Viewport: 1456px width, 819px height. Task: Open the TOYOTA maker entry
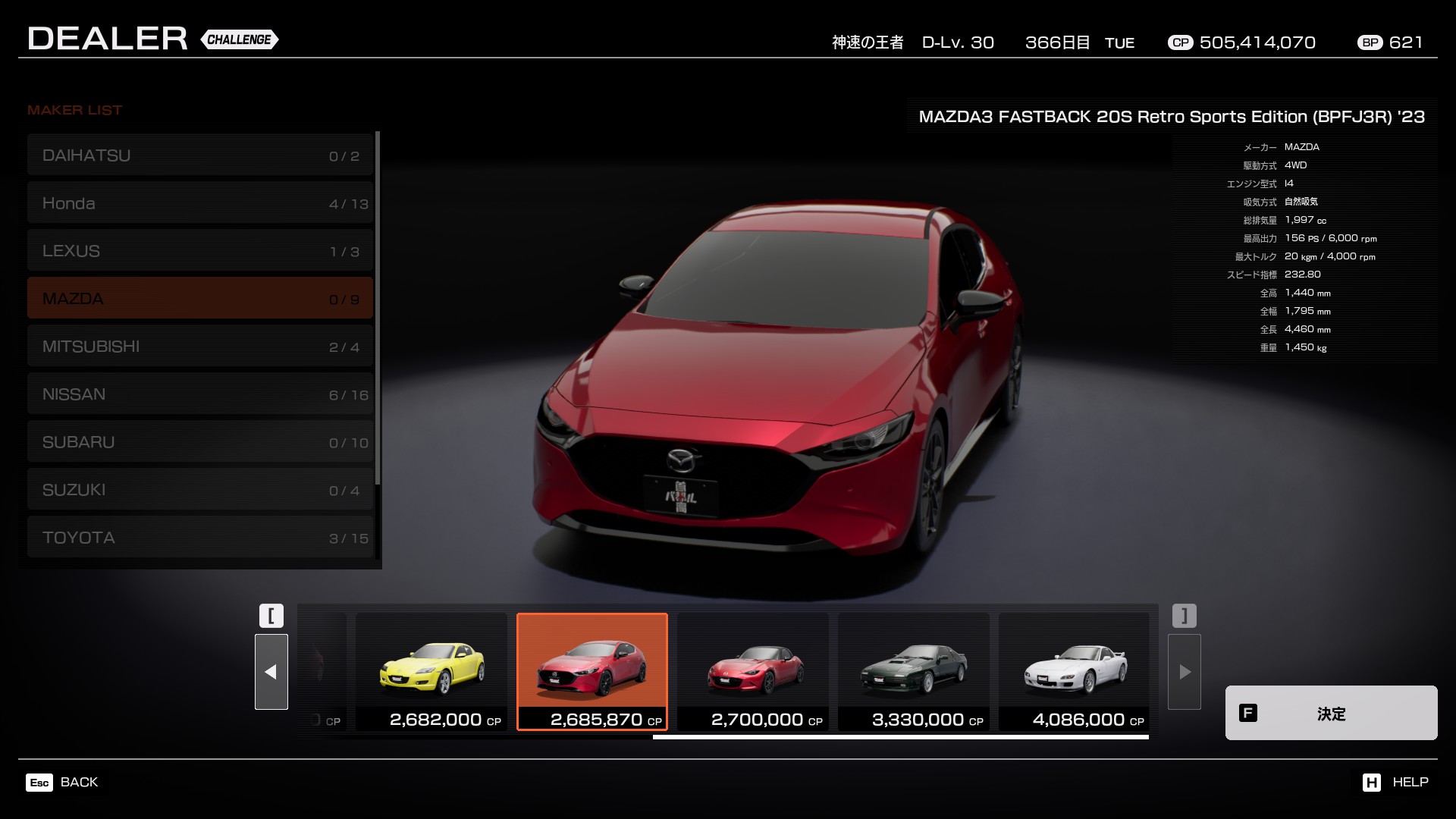[200, 538]
